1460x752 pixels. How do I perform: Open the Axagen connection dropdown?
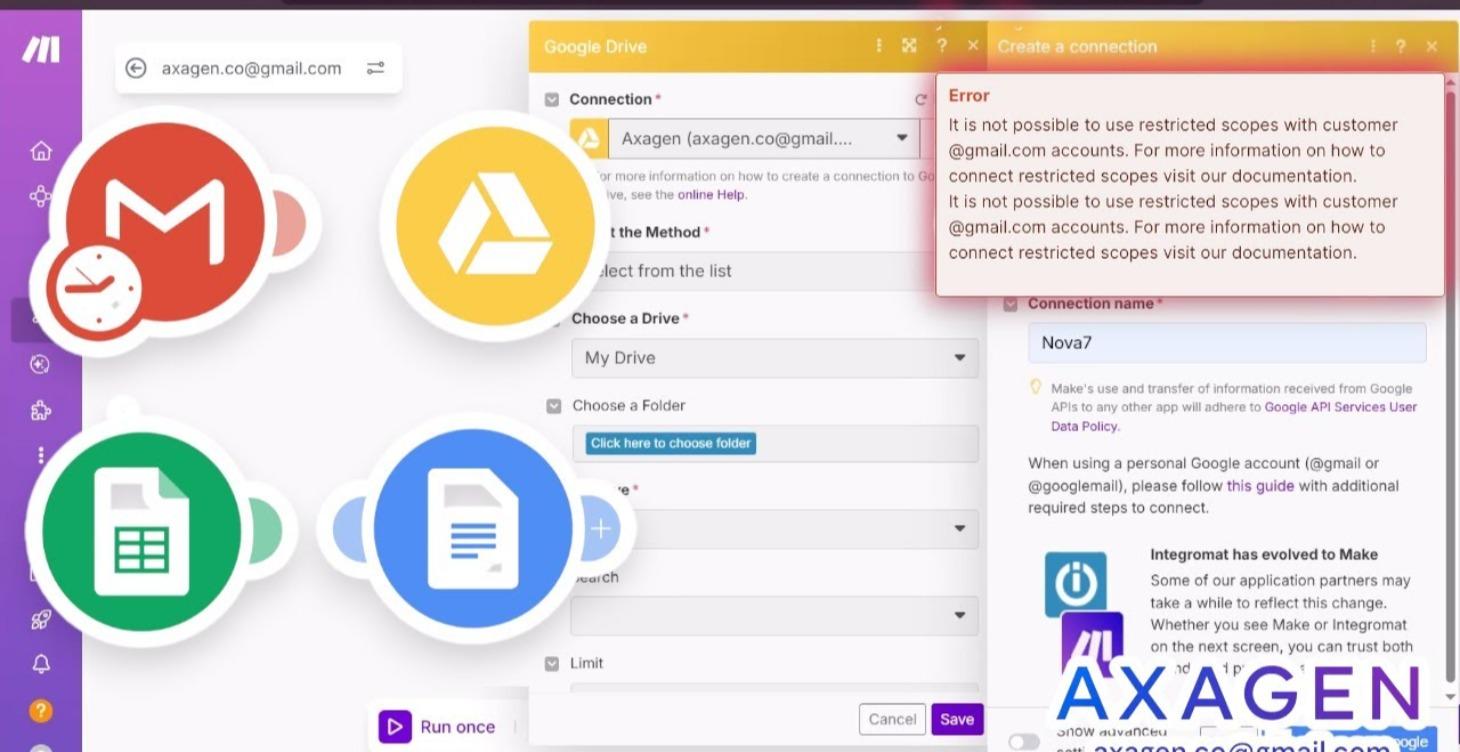[764, 138]
